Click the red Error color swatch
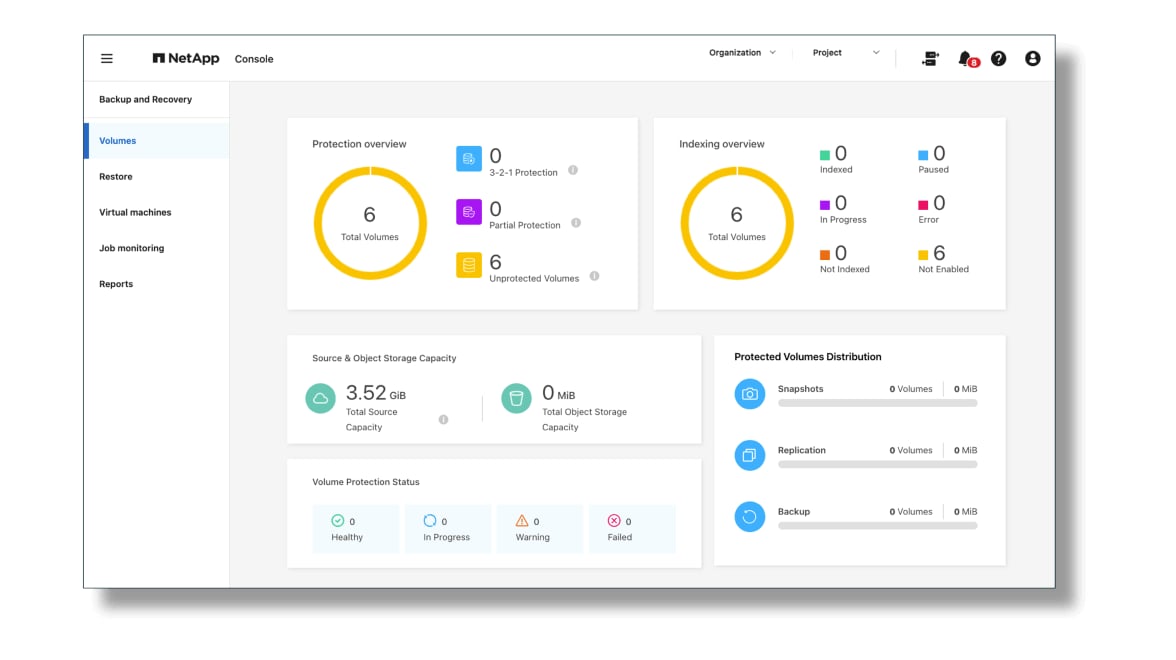1176x660 pixels. [x=923, y=205]
